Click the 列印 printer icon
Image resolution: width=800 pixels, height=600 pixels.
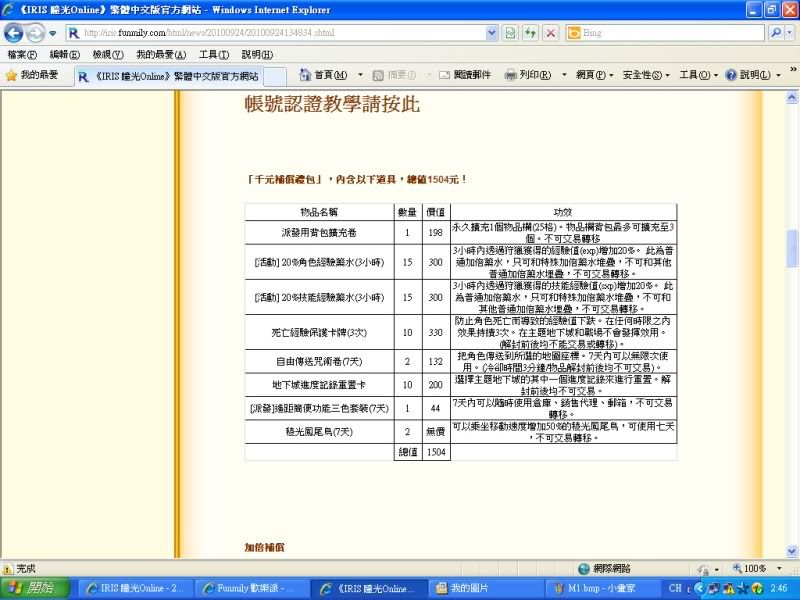coord(510,75)
